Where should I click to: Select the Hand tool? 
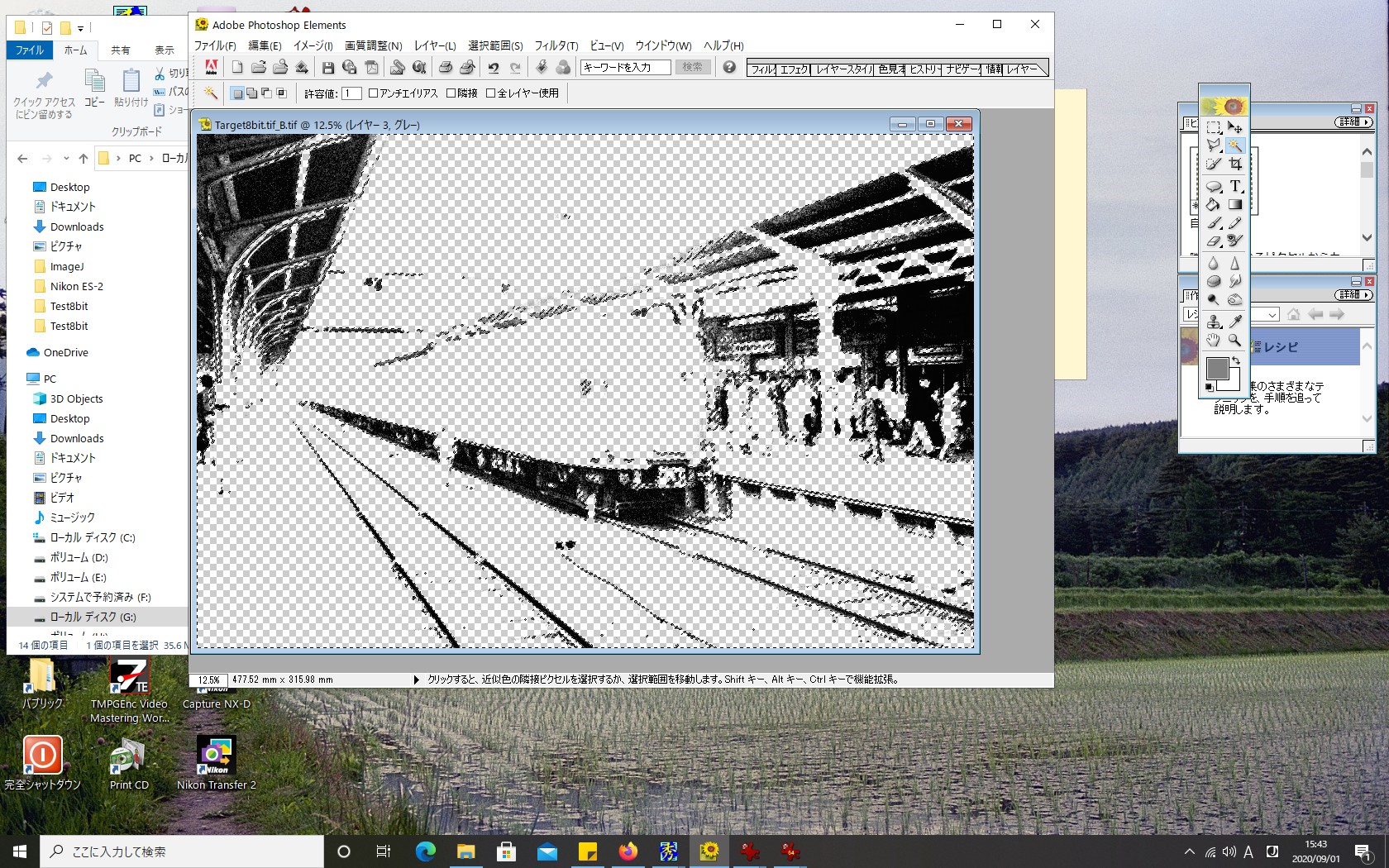click(x=1213, y=340)
